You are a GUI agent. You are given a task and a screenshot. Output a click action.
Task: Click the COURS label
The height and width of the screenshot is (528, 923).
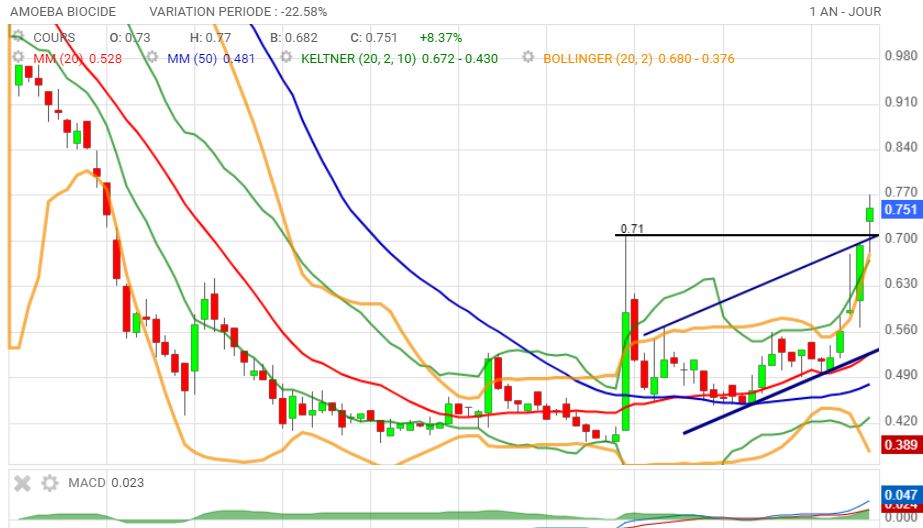pyautogui.click(x=54, y=38)
